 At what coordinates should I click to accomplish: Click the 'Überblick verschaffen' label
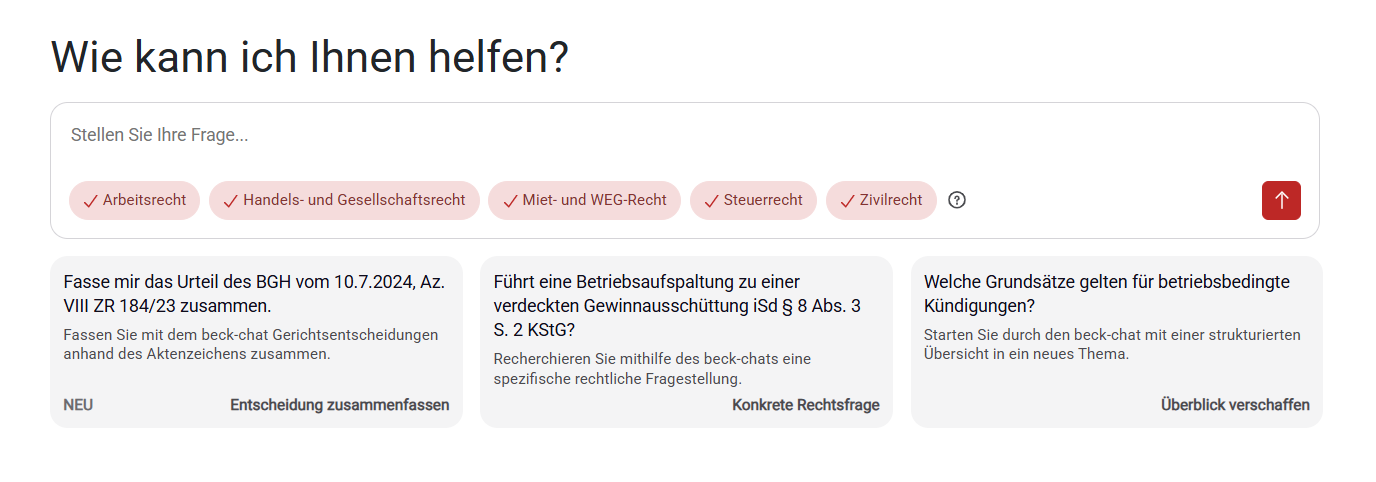coord(1234,405)
